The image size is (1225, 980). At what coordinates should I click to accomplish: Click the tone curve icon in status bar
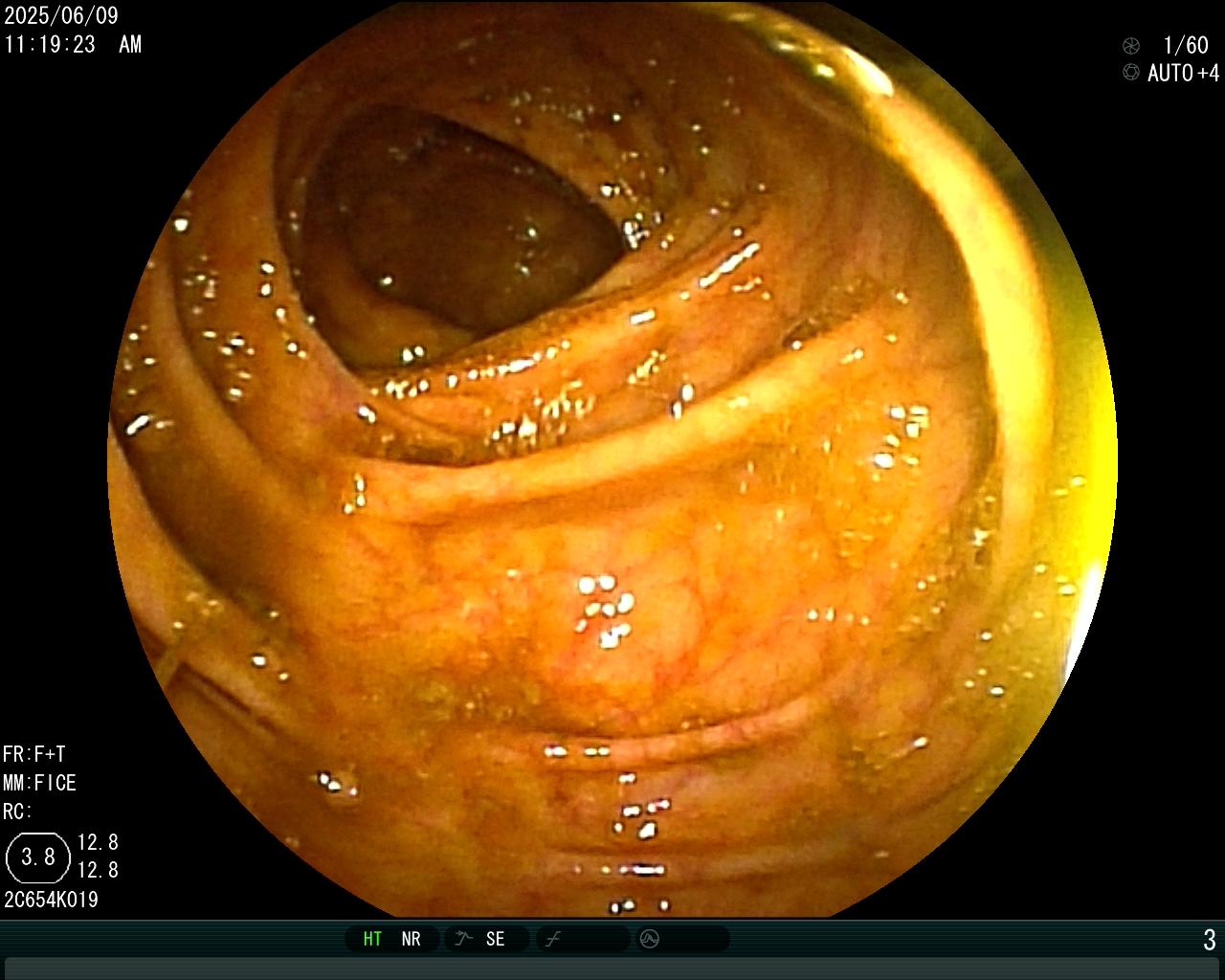pyautogui.click(x=552, y=939)
